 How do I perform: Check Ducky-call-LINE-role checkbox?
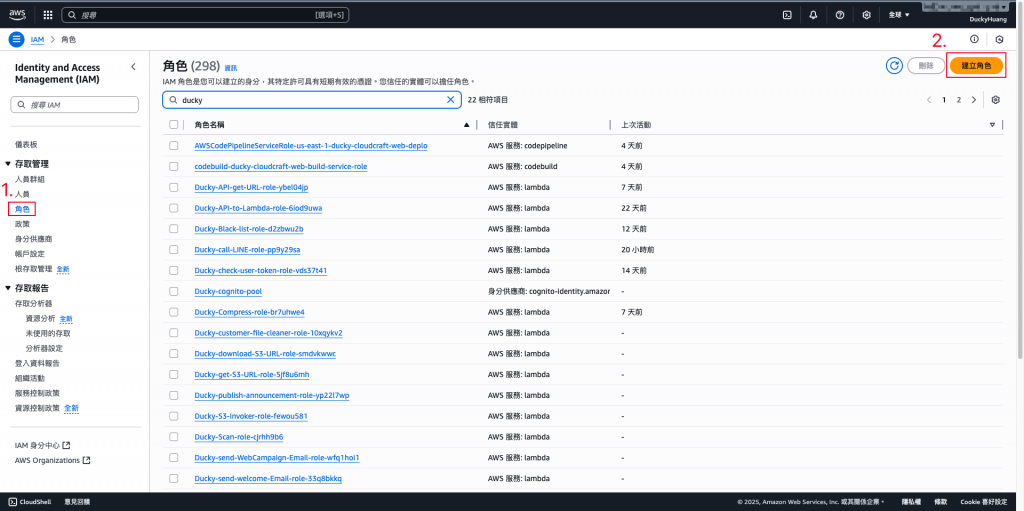(x=173, y=250)
